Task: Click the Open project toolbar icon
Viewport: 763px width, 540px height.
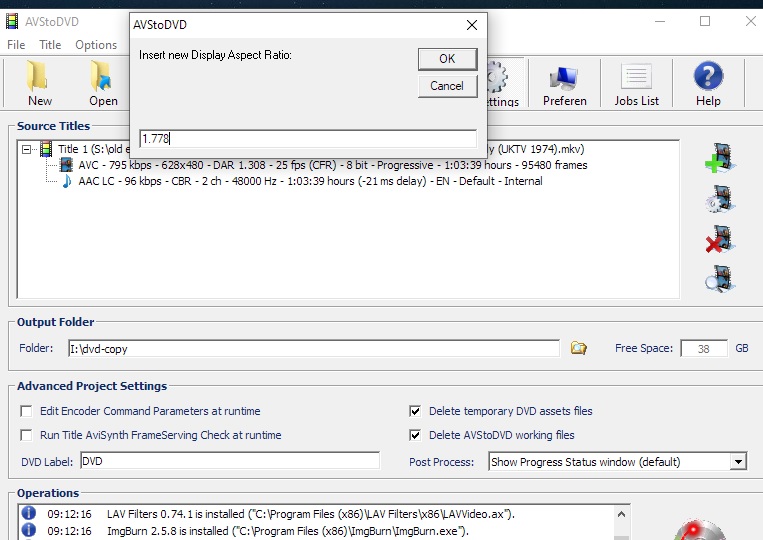Action: tap(101, 76)
